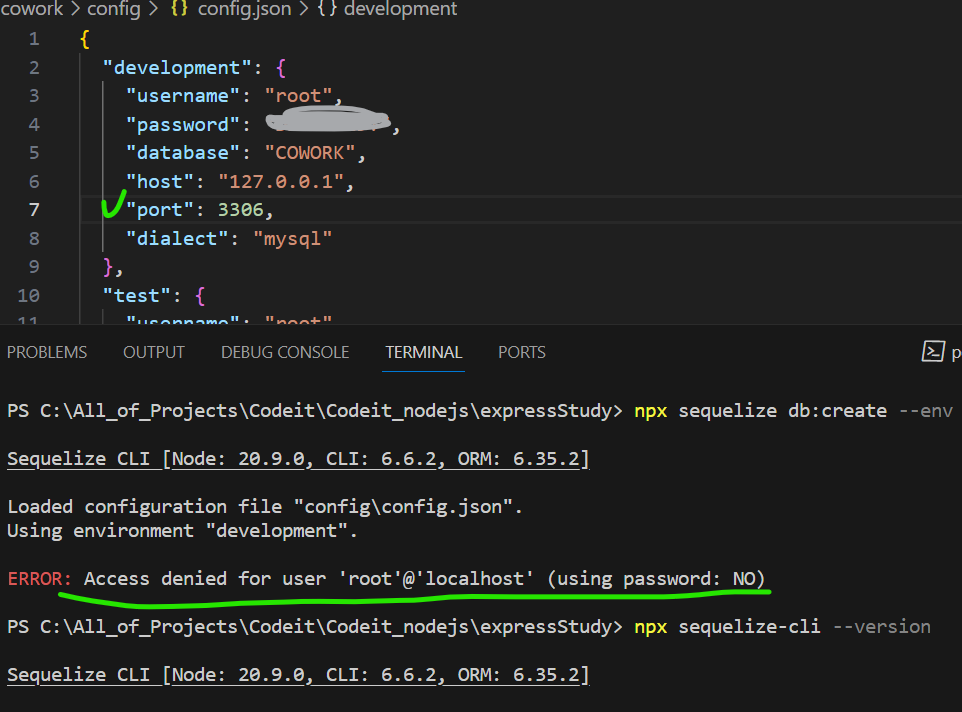Viewport: 962px width, 712px height.
Task: Click the last 'Sequelize CLI' version line
Action: click(x=298, y=675)
